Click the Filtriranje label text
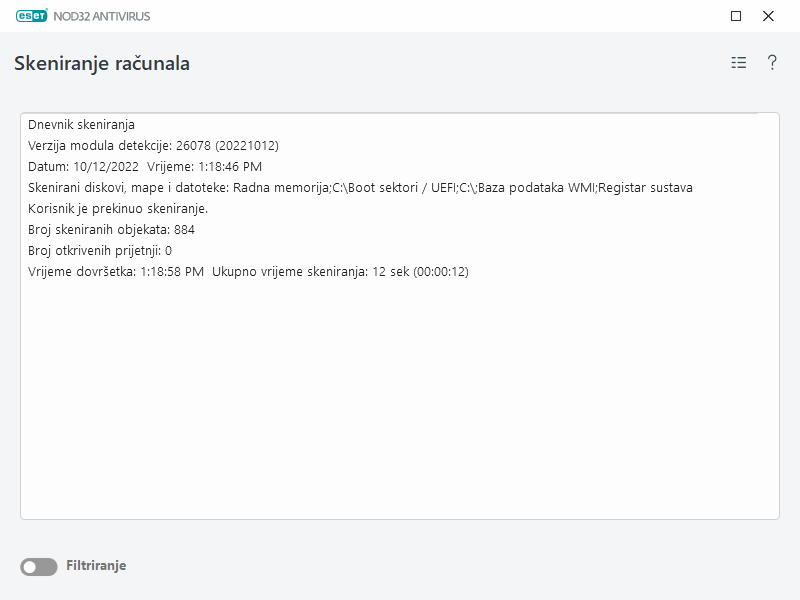The width and height of the screenshot is (800, 600). pos(97,565)
